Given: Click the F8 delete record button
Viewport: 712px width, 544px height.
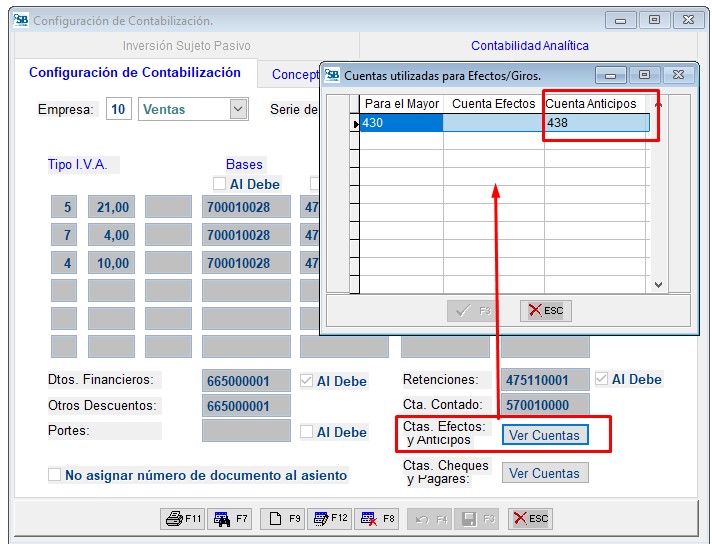Looking at the screenshot, I should [x=376, y=519].
